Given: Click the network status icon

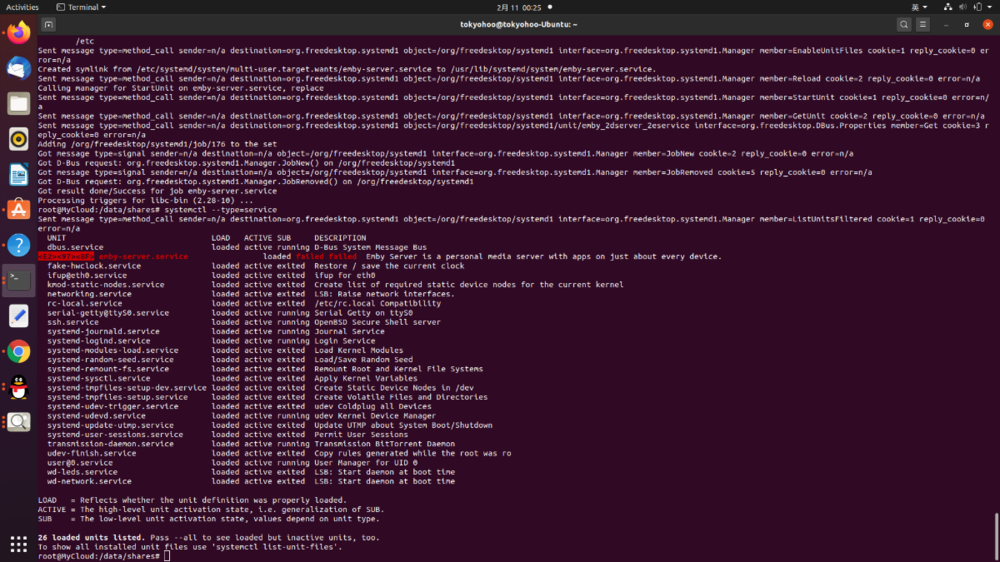Looking at the screenshot, I should [x=948, y=7].
